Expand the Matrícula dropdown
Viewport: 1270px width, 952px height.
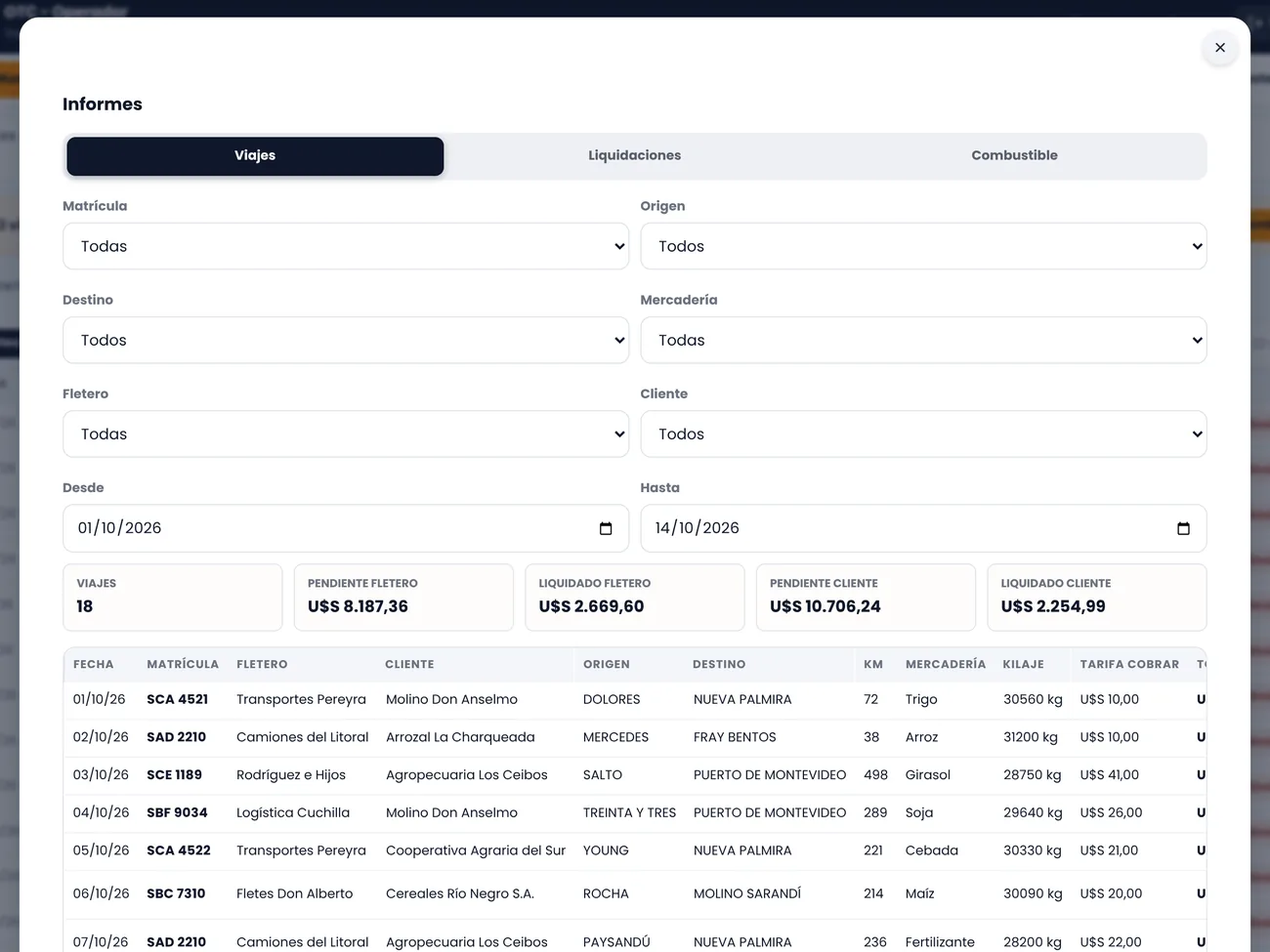tap(346, 246)
